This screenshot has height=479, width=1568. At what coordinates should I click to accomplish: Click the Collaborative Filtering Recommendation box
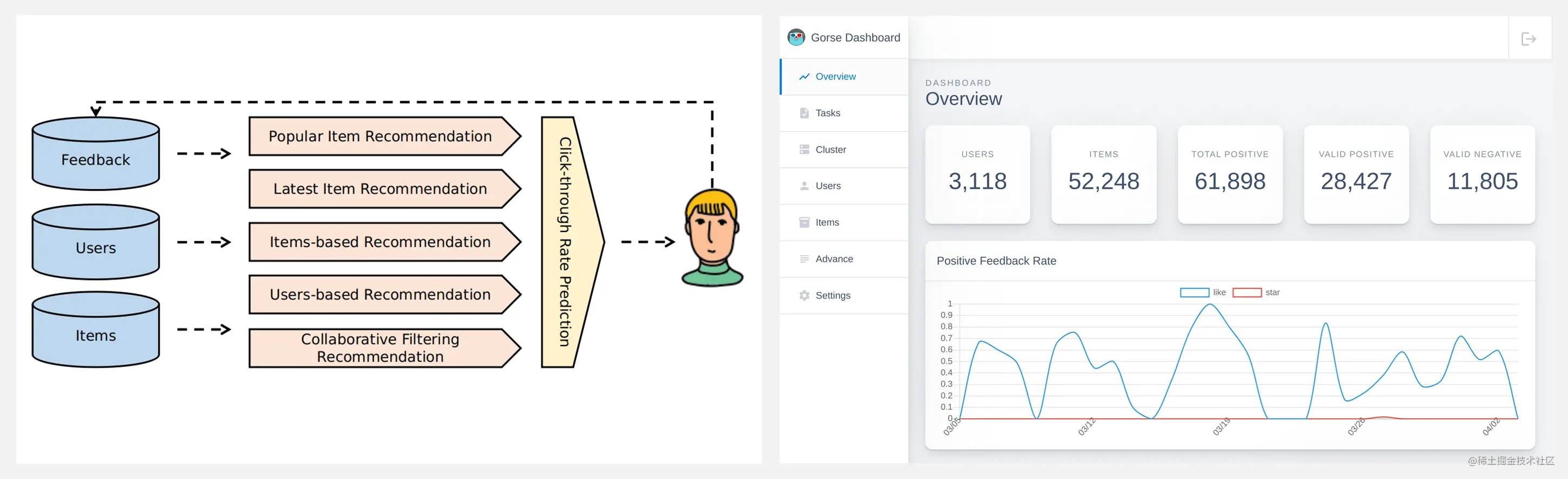(385, 348)
